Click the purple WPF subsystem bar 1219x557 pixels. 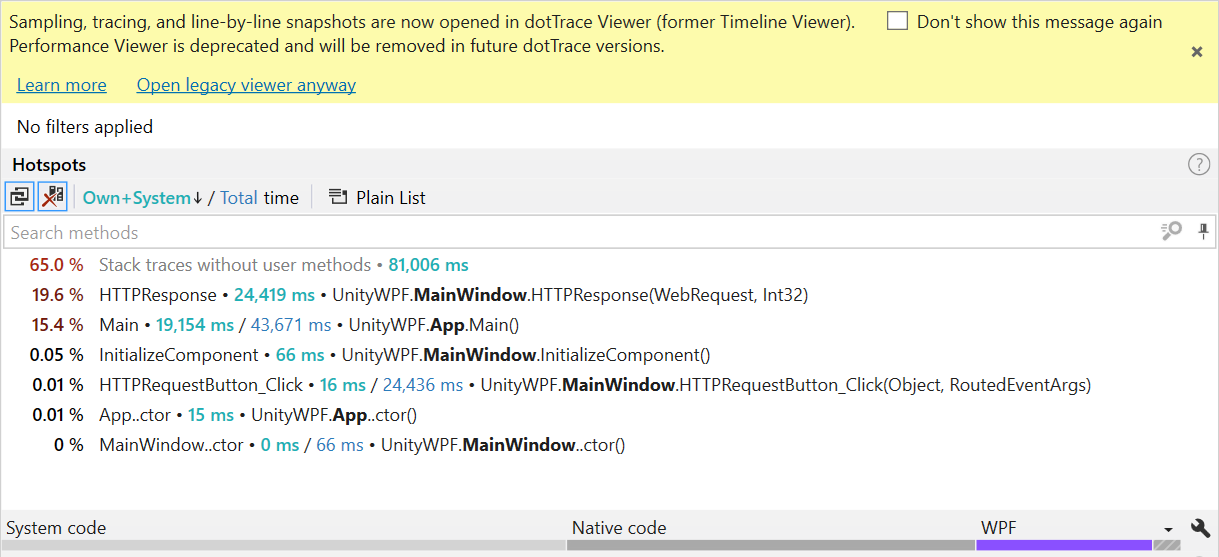pos(1064,545)
